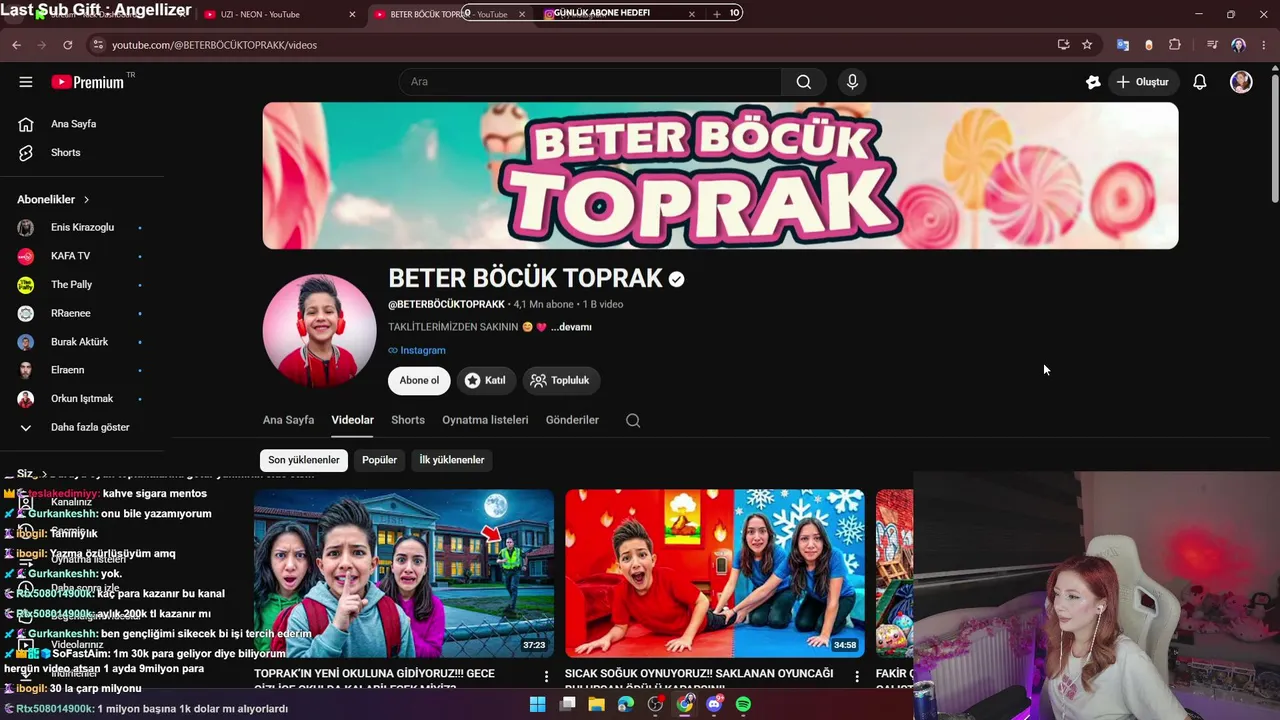The width and height of the screenshot is (1280, 720).
Task: Open the Chrome three-dot menu
Action: pos(1265,45)
